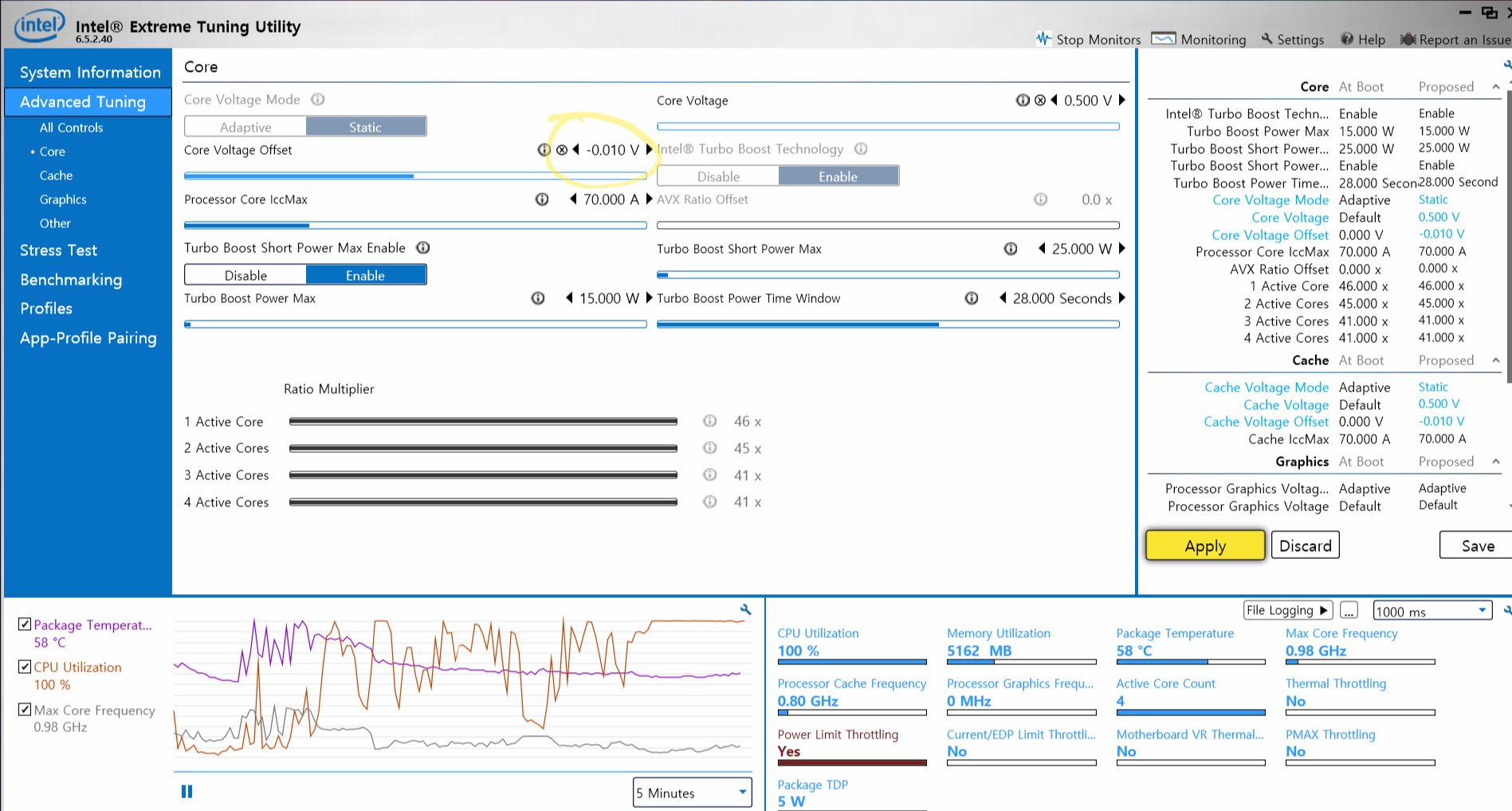Click the Core Voltage Offset slider
The height and width of the screenshot is (811, 1512).
415,175
